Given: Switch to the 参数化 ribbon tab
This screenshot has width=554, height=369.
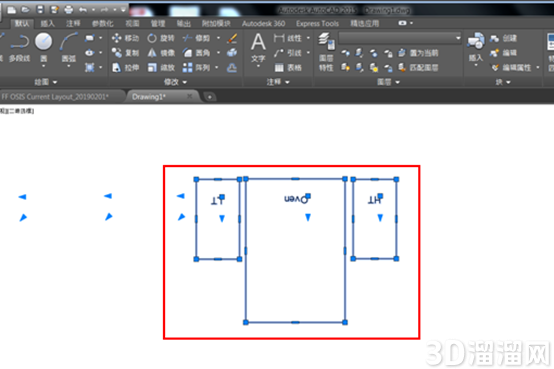Looking at the screenshot, I should click(x=102, y=23).
